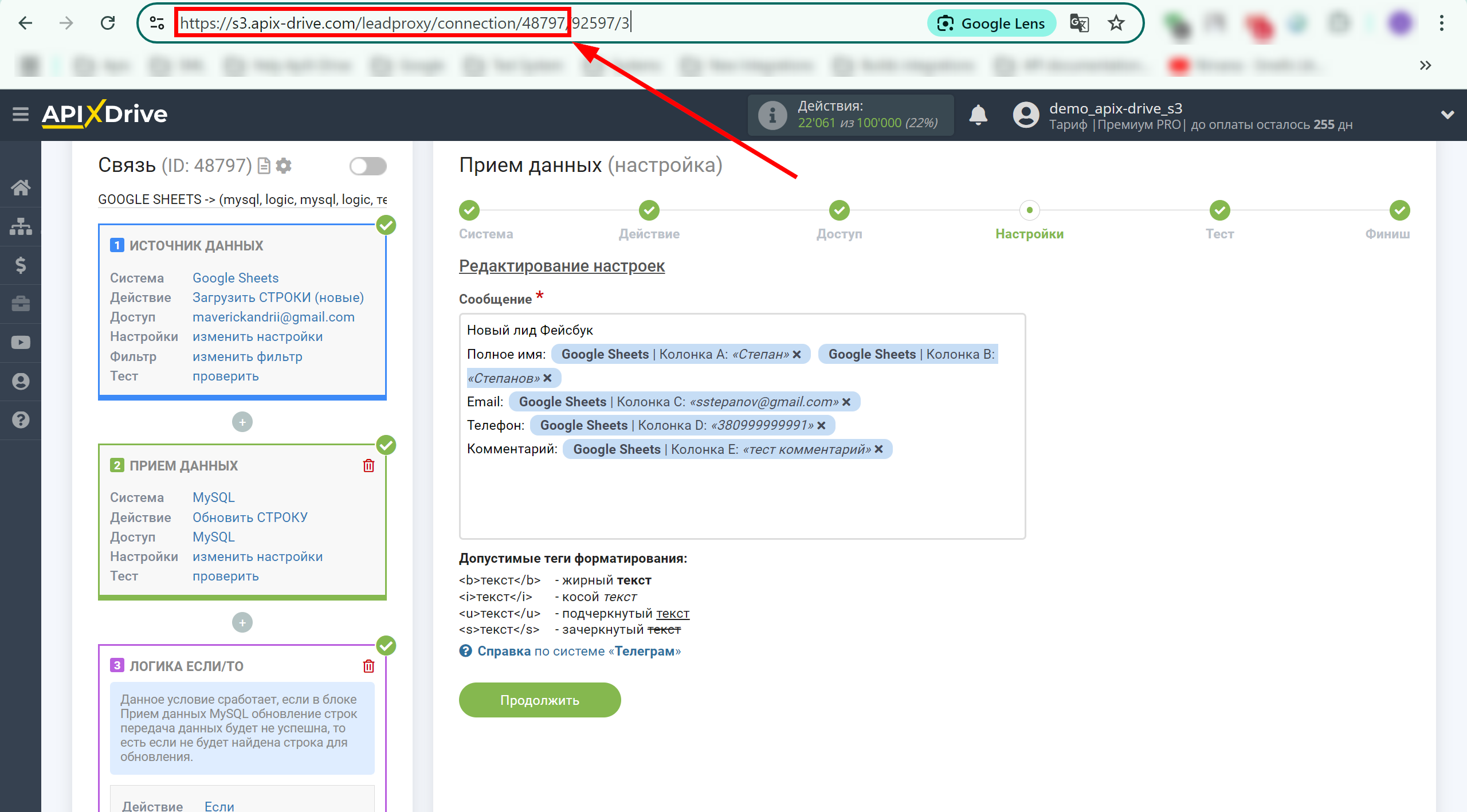
Task: Open Обновить СТРОКУ action link
Action: coord(250,517)
